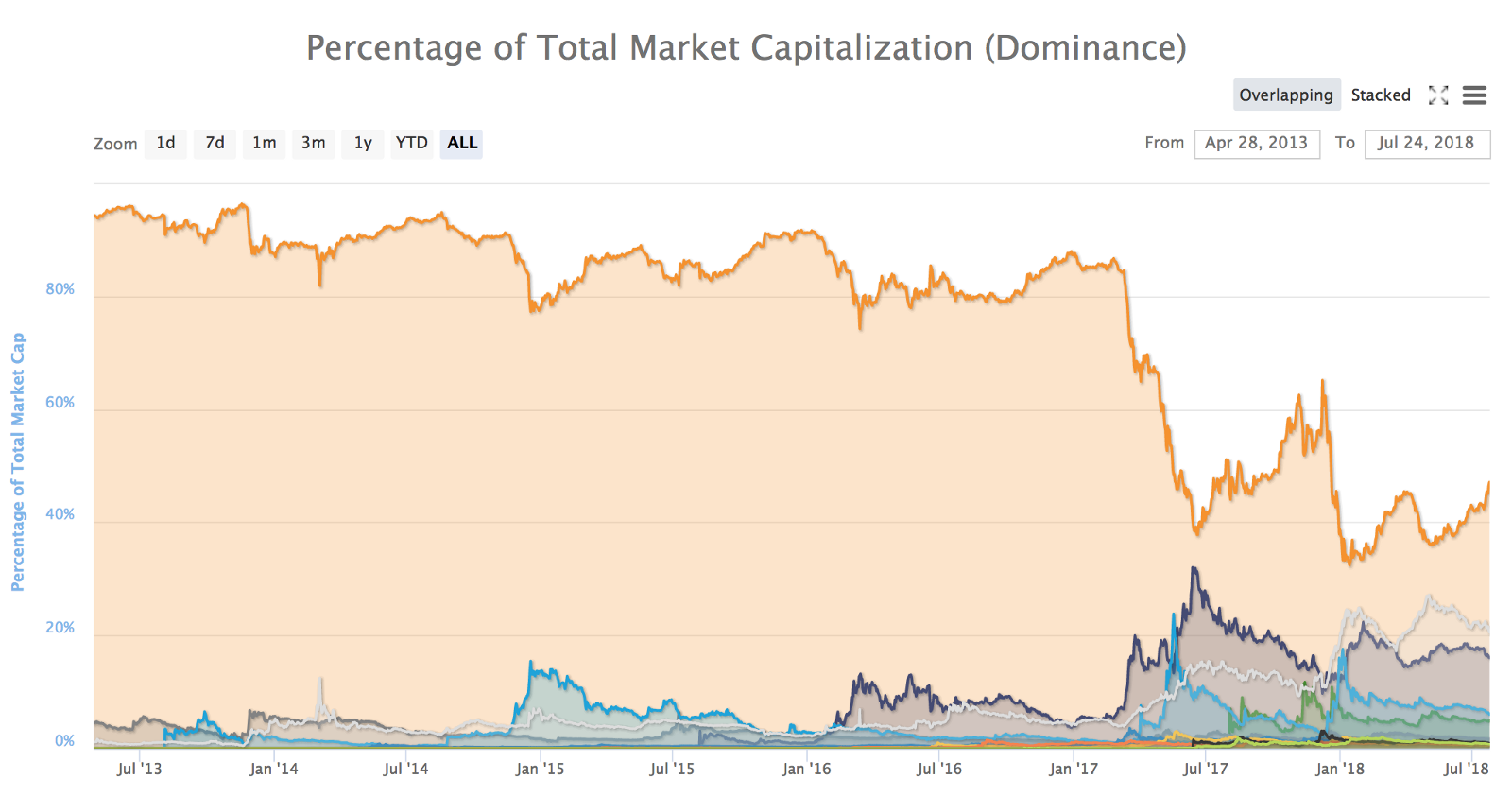Choose the 1y zoom range
The width and height of the screenshot is (1512, 797).
[363, 144]
